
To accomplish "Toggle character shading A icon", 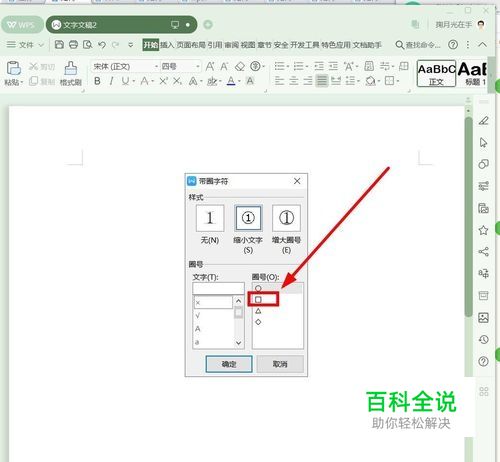I will pos(250,81).
